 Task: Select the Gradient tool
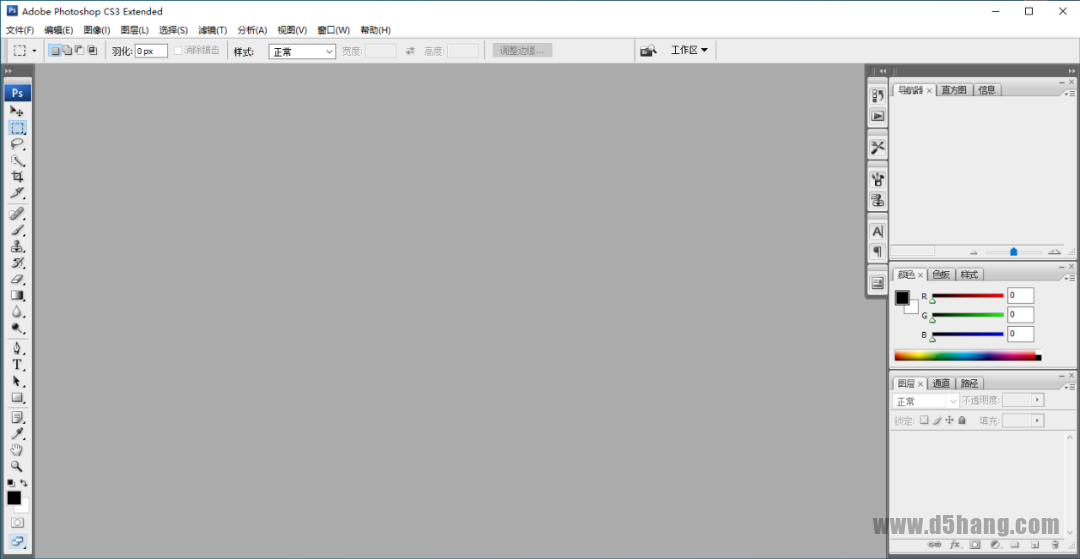17,296
